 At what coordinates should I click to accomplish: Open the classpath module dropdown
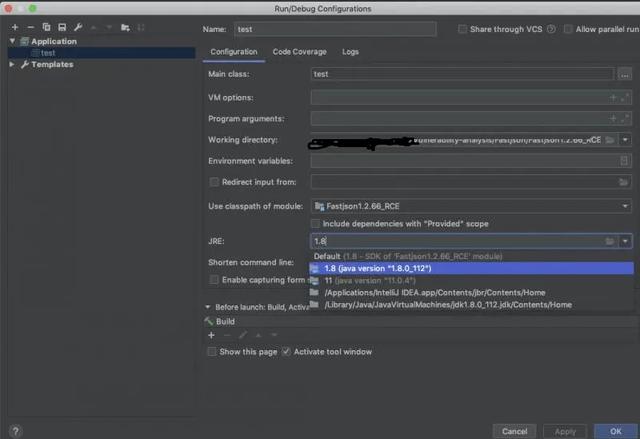pyautogui.click(x=470, y=206)
